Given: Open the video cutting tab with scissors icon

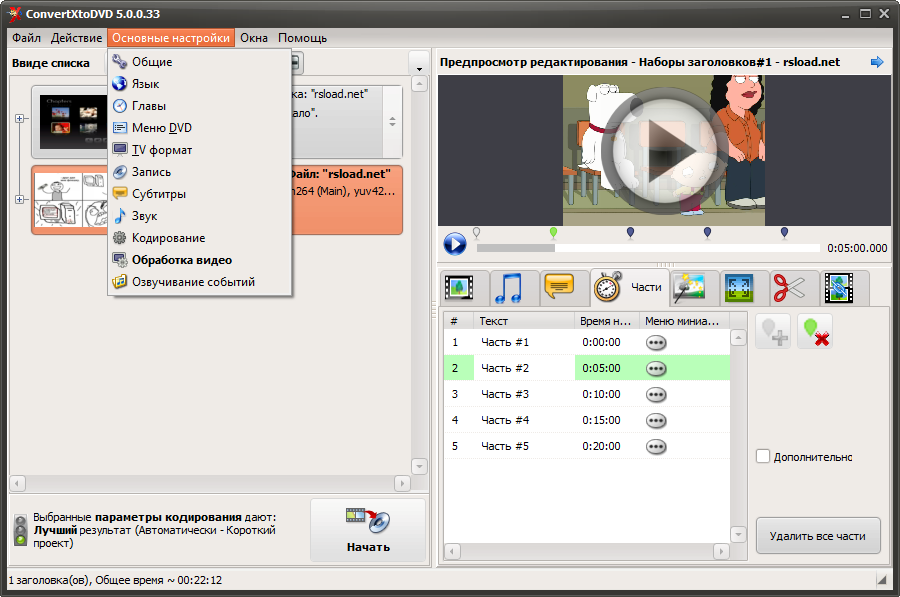Looking at the screenshot, I should point(789,288).
